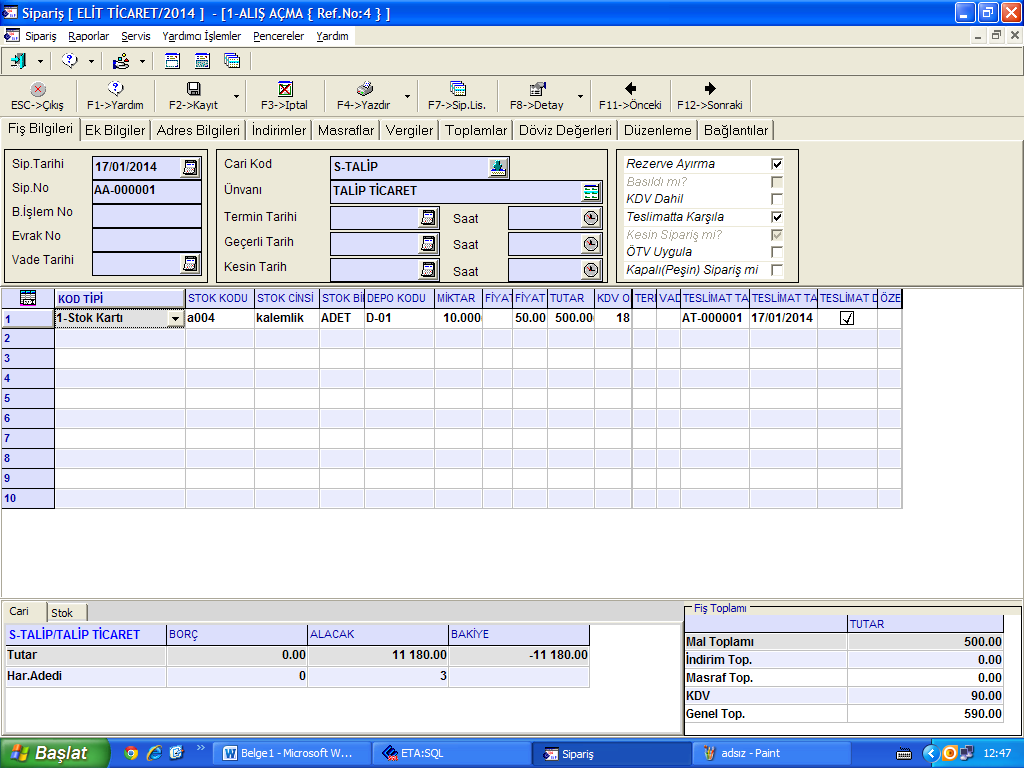Click the Başlat start button

coord(54,753)
